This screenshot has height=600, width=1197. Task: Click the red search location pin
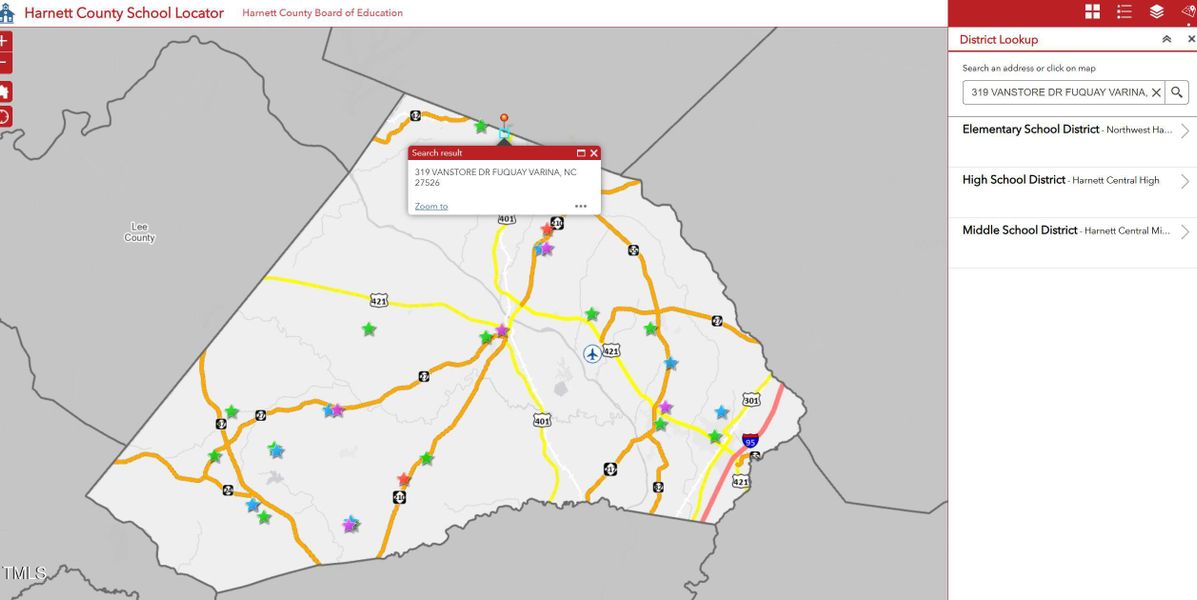(504, 120)
